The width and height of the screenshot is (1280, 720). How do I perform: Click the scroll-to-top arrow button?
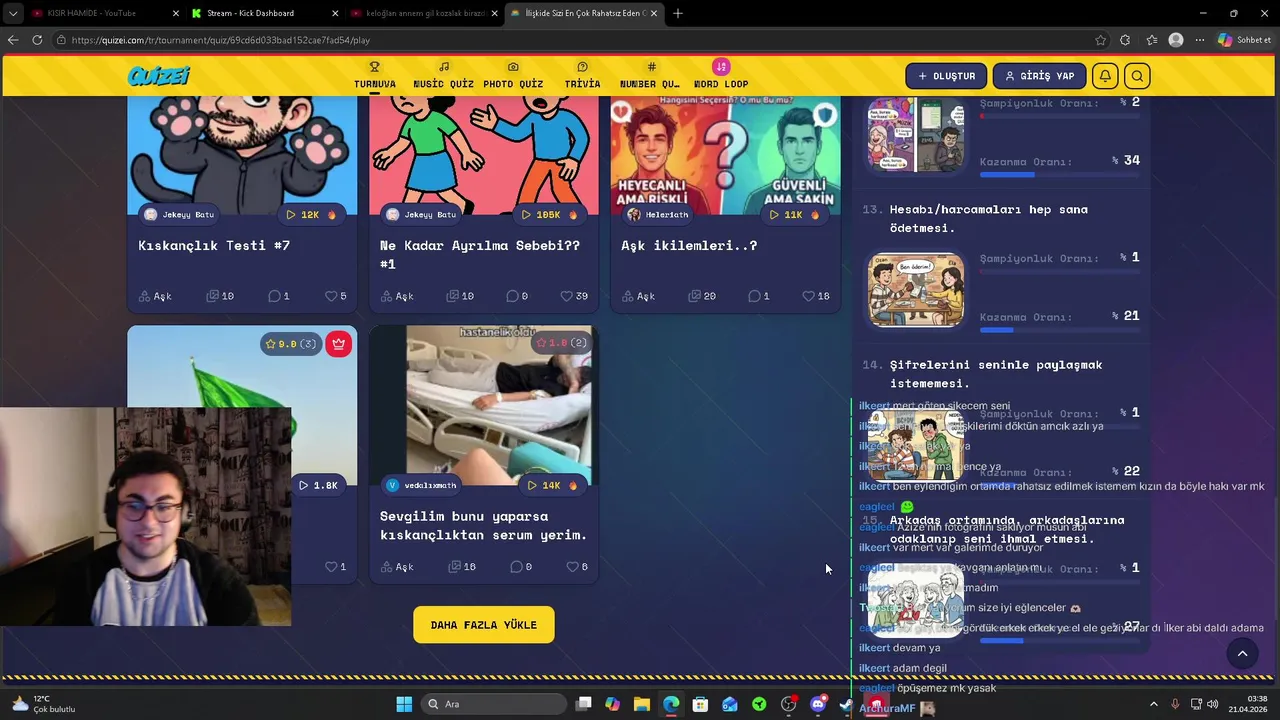[x=1242, y=654]
